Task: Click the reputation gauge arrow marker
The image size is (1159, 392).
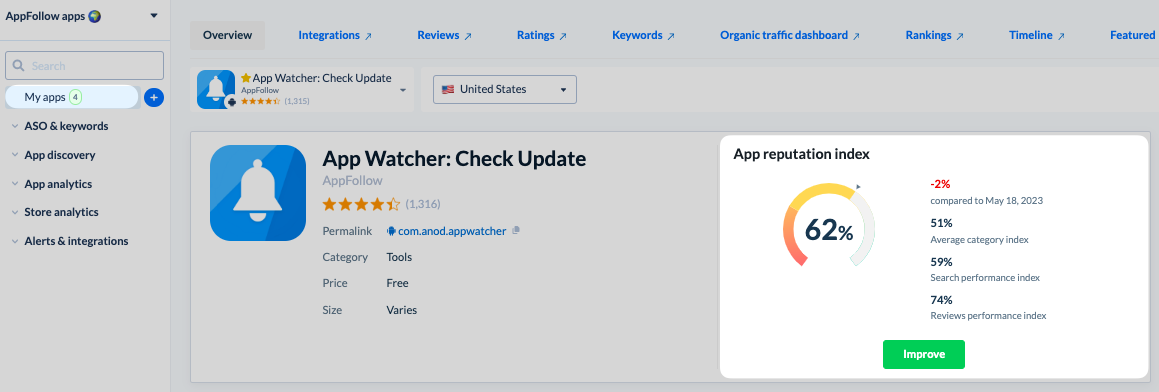Action: coord(858,187)
